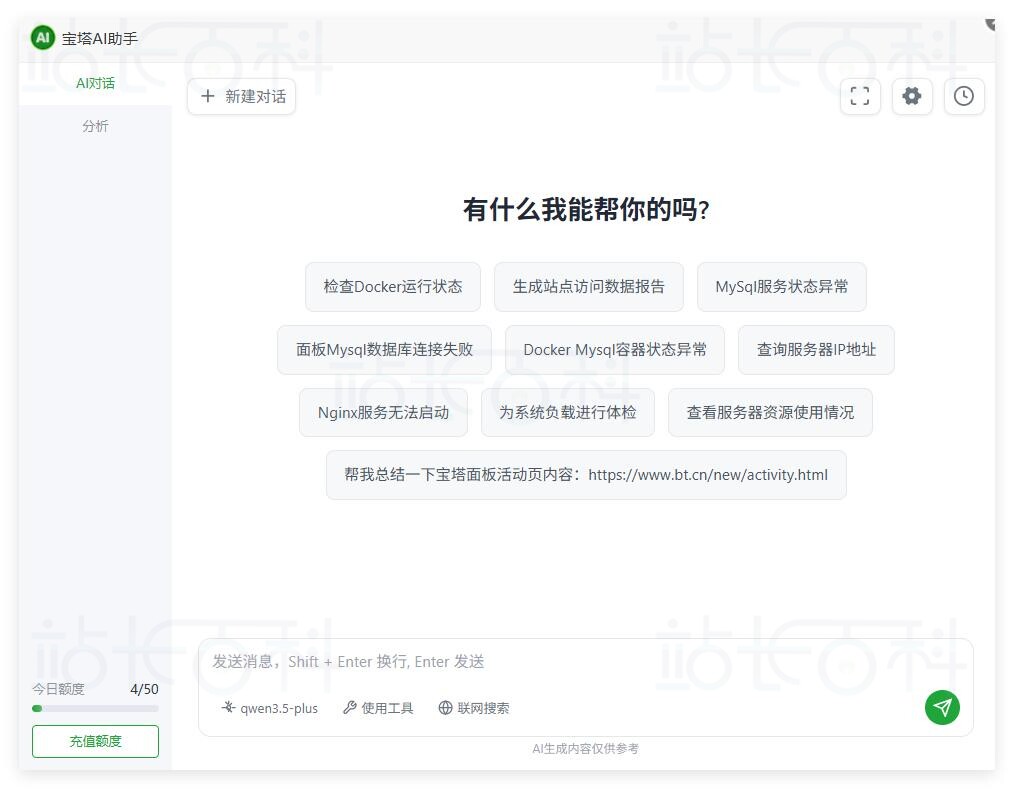Toggle 联网搜索 web search

click(x=473, y=708)
